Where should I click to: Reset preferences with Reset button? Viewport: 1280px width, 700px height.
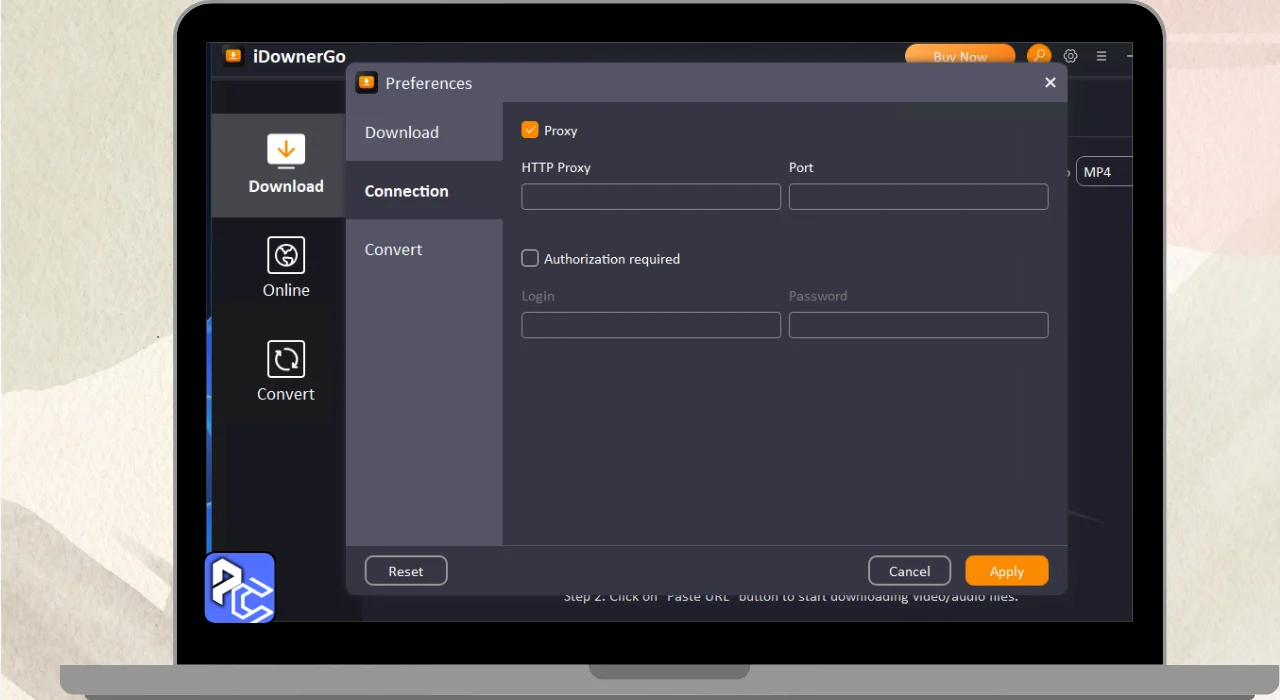[x=406, y=571]
